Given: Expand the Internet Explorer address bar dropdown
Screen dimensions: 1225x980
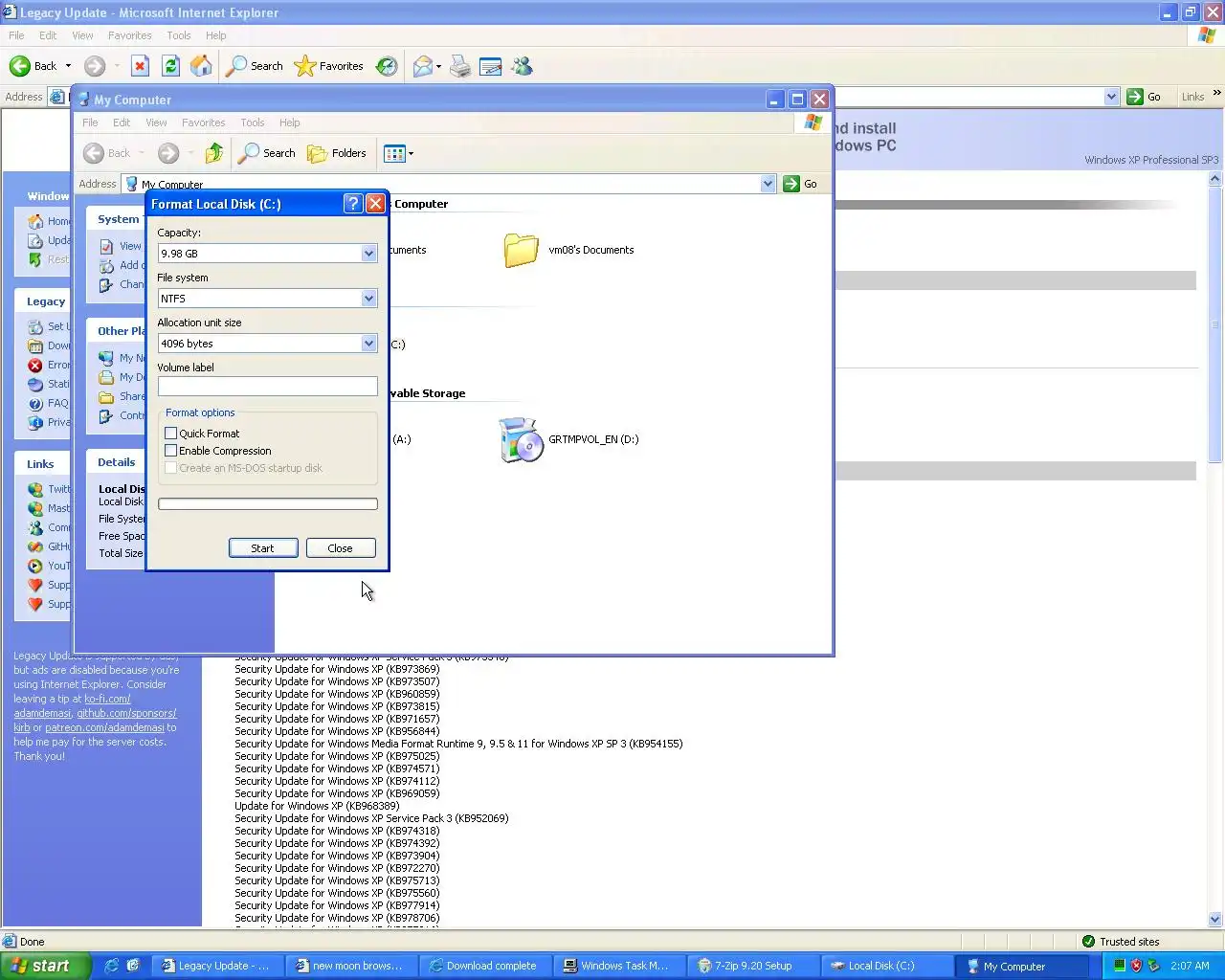Looking at the screenshot, I should point(1111,97).
